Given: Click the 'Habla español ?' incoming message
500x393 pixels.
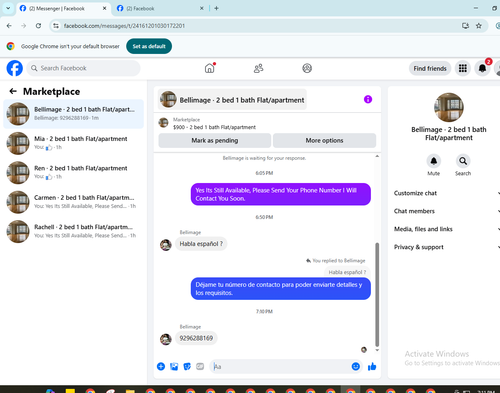Looking at the screenshot, I should point(201,244).
